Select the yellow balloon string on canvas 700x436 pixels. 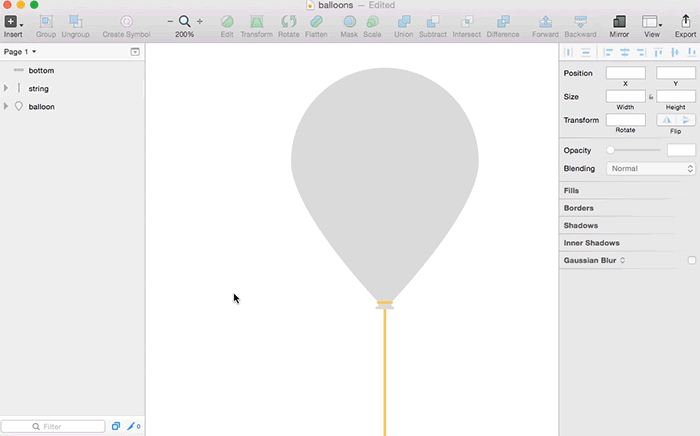(x=385, y=373)
